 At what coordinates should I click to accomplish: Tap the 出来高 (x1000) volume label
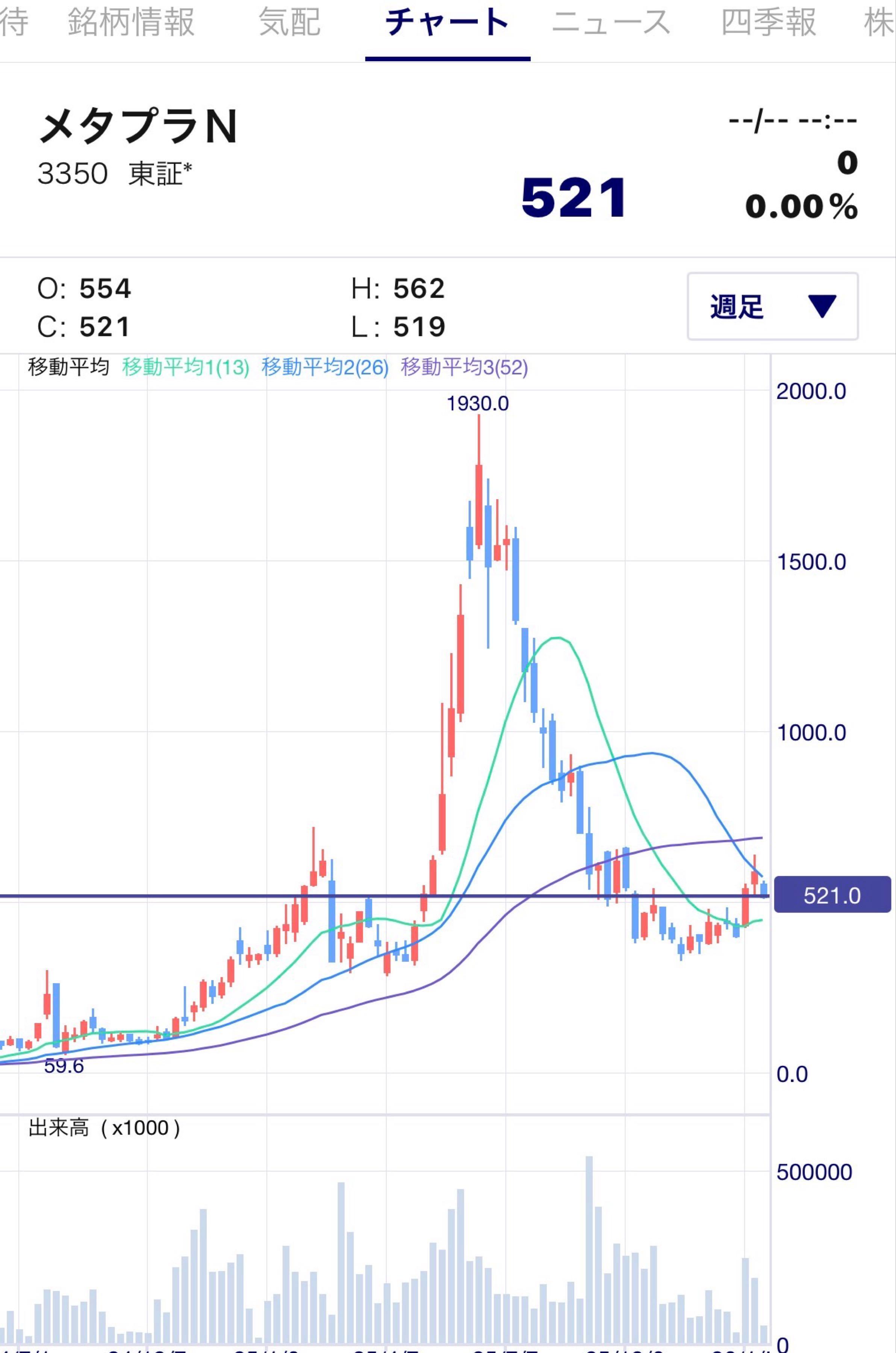pos(104,1128)
